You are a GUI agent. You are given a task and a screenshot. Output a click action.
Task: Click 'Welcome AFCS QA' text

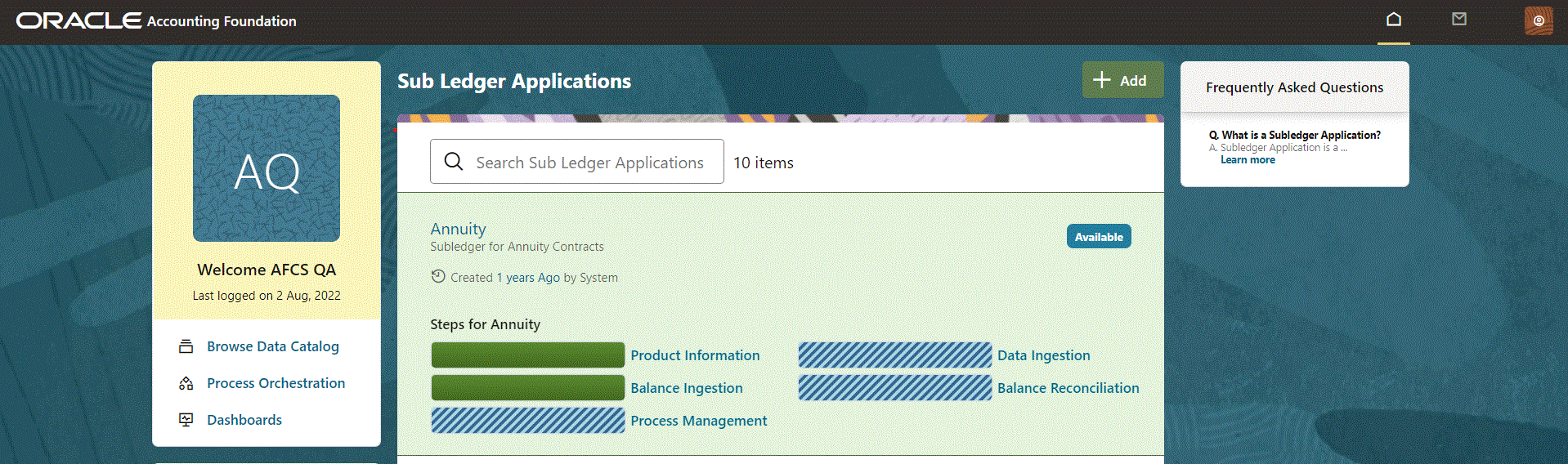point(267,270)
